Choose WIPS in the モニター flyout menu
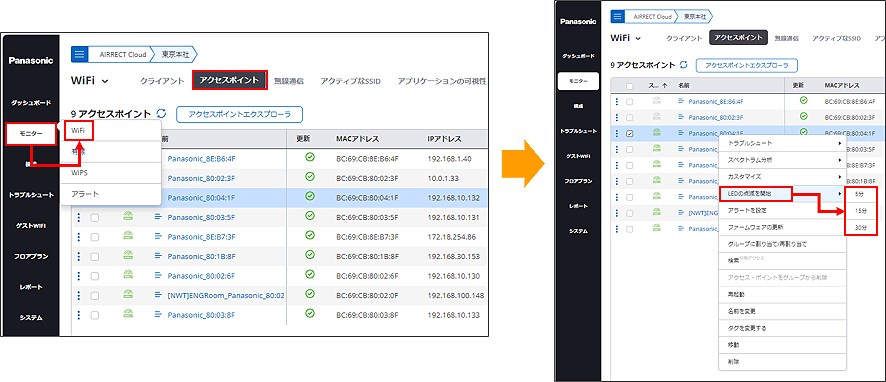Screen dimensions: 886x382 (80, 172)
